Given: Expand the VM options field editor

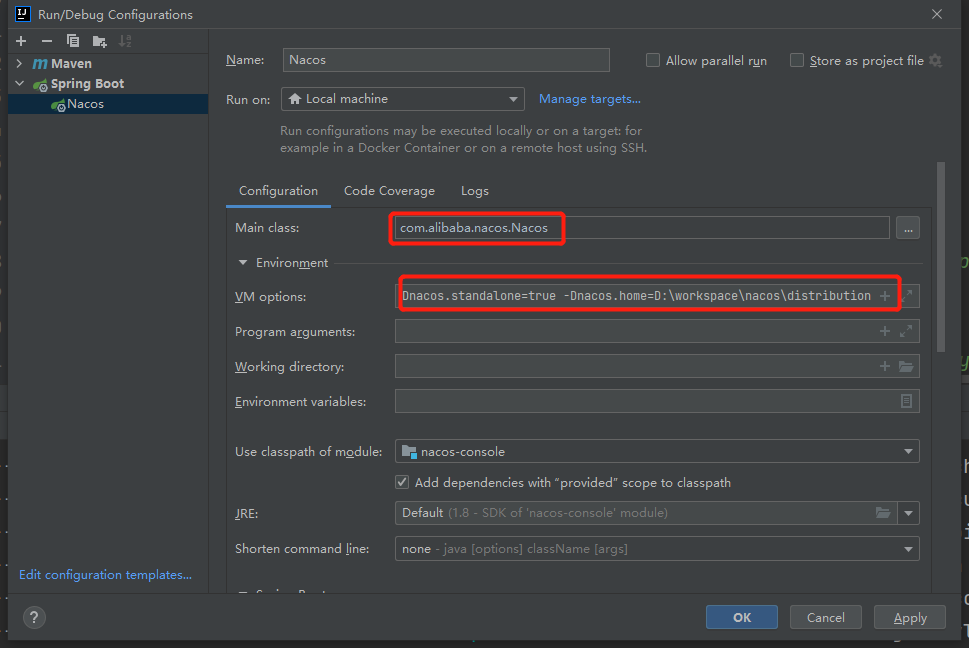Looking at the screenshot, I should [907, 297].
